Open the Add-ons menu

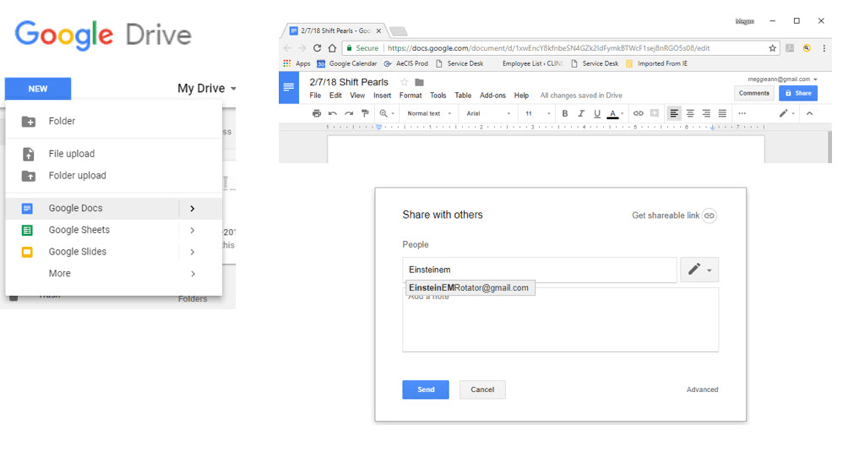(x=493, y=95)
